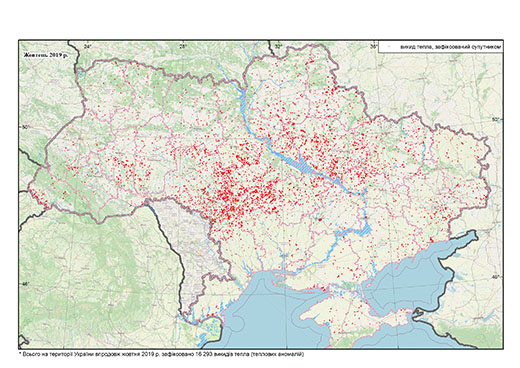Click the red heat-point legend symbol
Viewport: 520px width, 368px height.
[389, 48]
